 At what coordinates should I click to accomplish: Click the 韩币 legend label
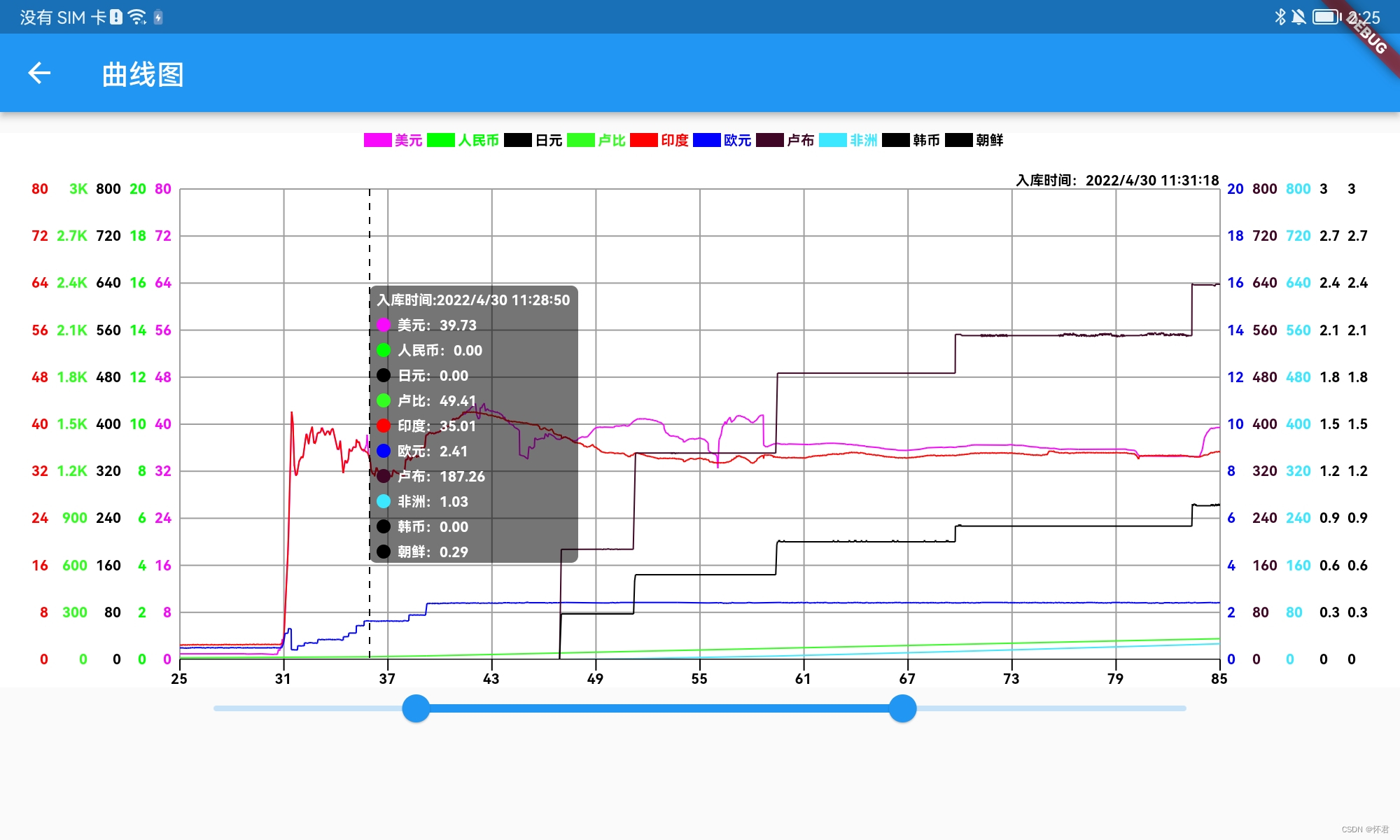(926, 140)
